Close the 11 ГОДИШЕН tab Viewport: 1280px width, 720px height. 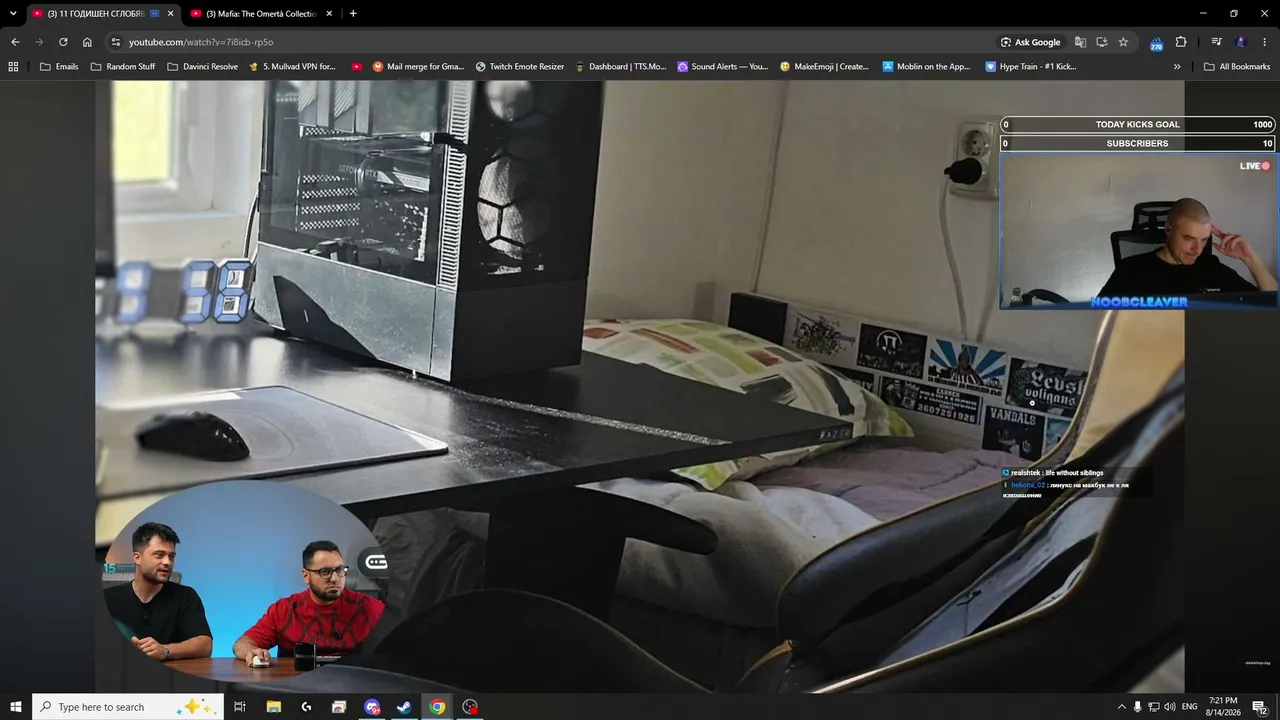pyautogui.click(x=171, y=14)
